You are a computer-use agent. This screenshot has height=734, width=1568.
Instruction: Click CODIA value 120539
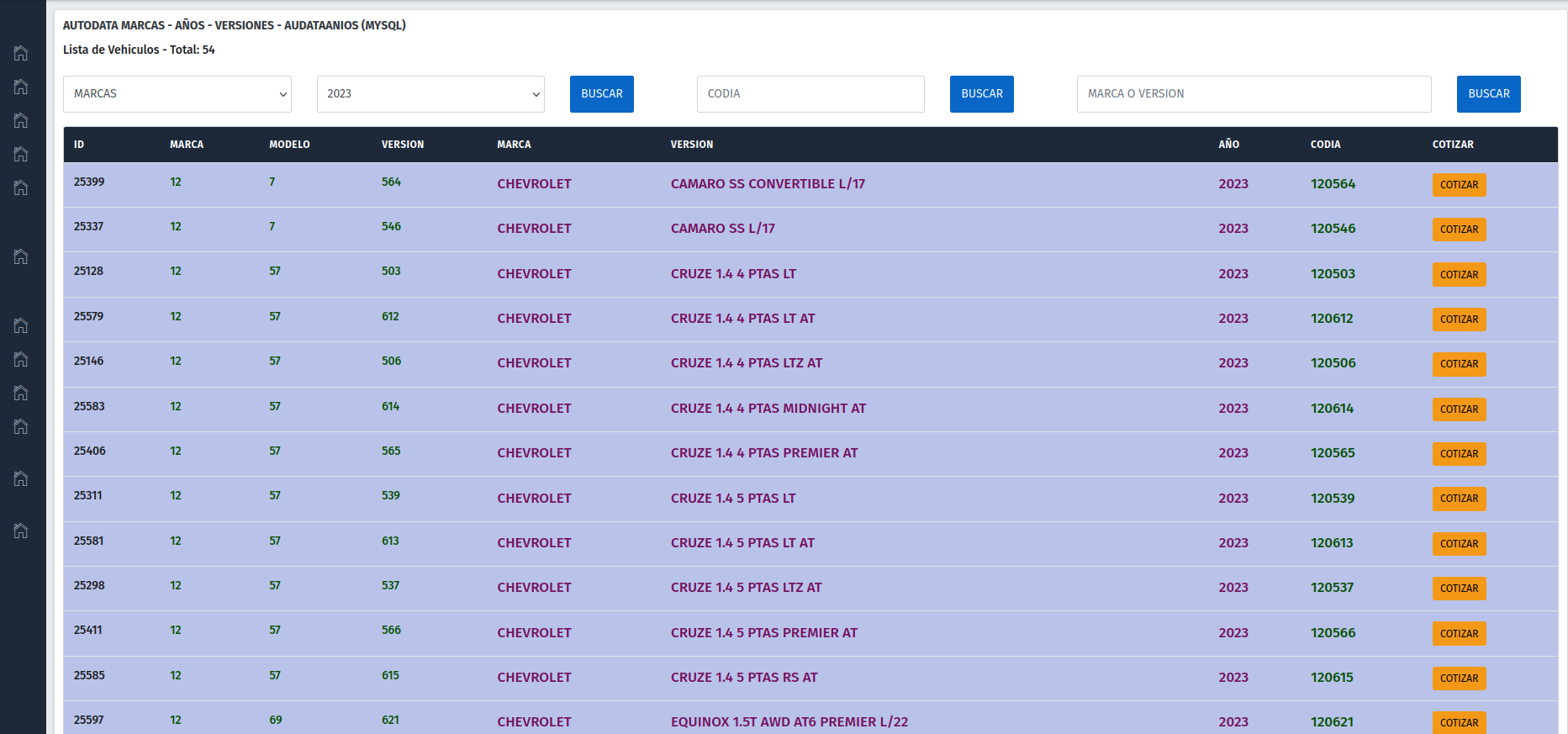pyautogui.click(x=1333, y=498)
